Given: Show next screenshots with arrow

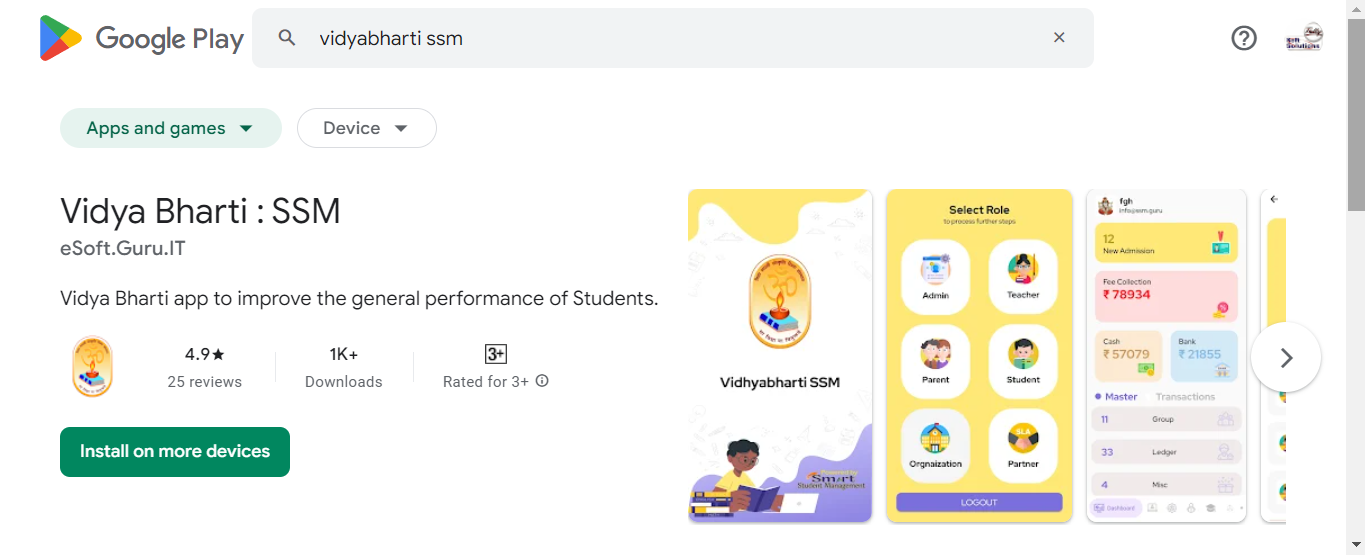Looking at the screenshot, I should pos(1286,357).
